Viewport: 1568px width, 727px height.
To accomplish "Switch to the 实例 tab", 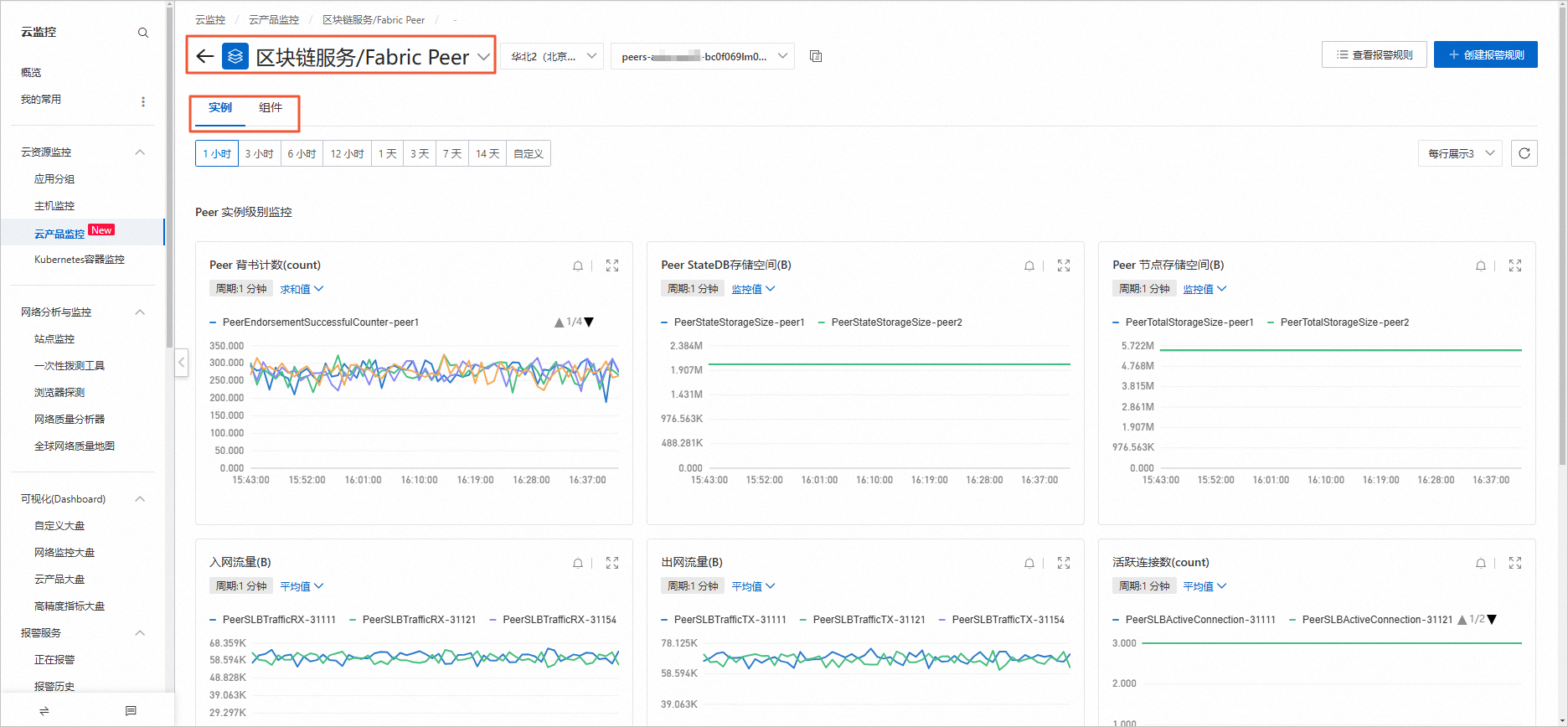I will pyautogui.click(x=220, y=108).
